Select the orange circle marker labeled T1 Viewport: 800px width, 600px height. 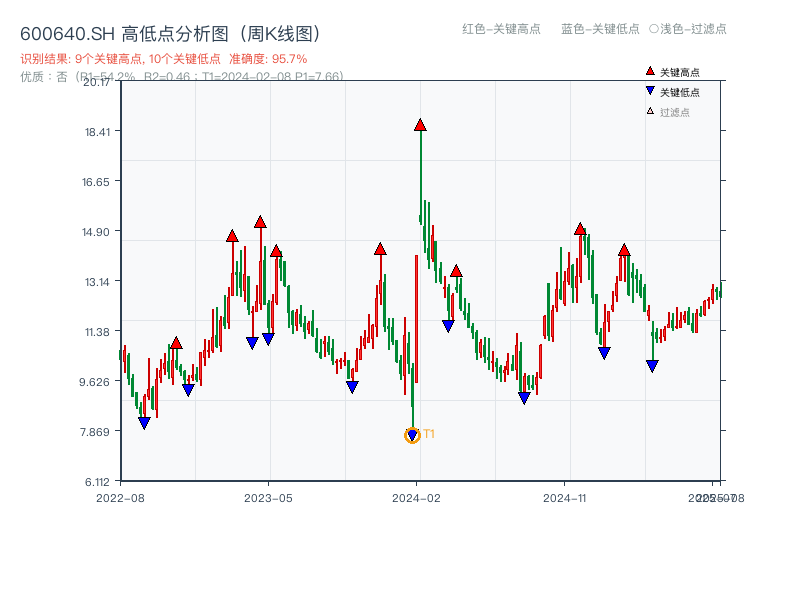413,434
